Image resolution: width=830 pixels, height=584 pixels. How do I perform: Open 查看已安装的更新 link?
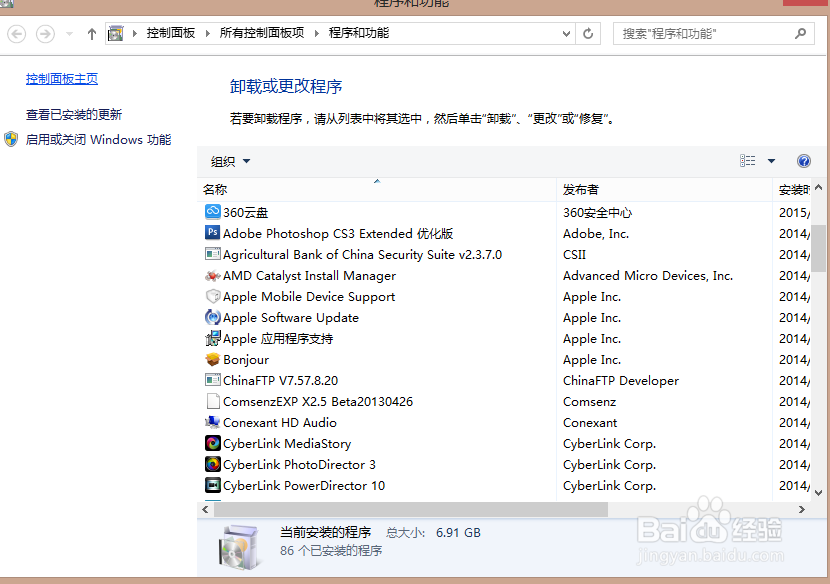pyautogui.click(x=74, y=114)
